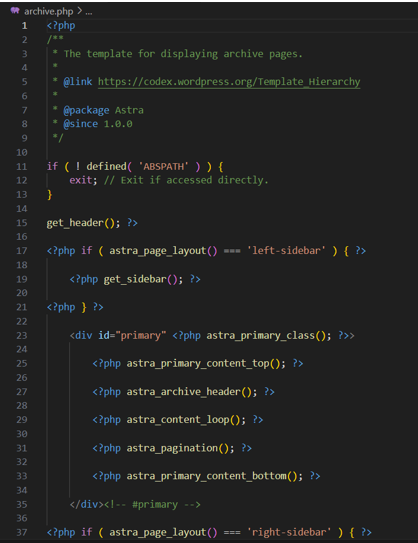This screenshot has height=543, width=418.
Task: Click line number 35 in gutter
Action: (21, 504)
